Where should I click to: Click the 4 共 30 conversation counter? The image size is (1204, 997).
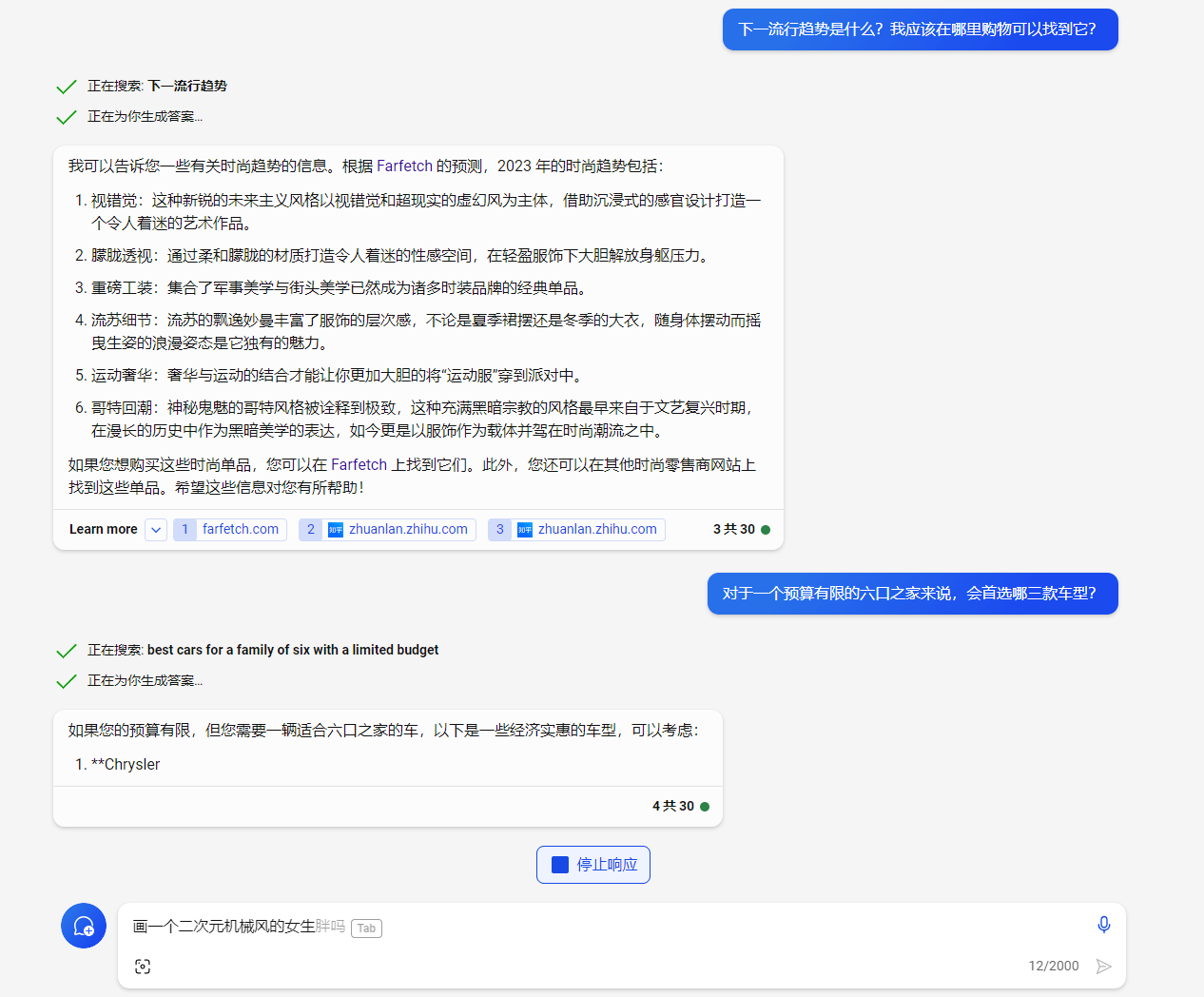673,806
